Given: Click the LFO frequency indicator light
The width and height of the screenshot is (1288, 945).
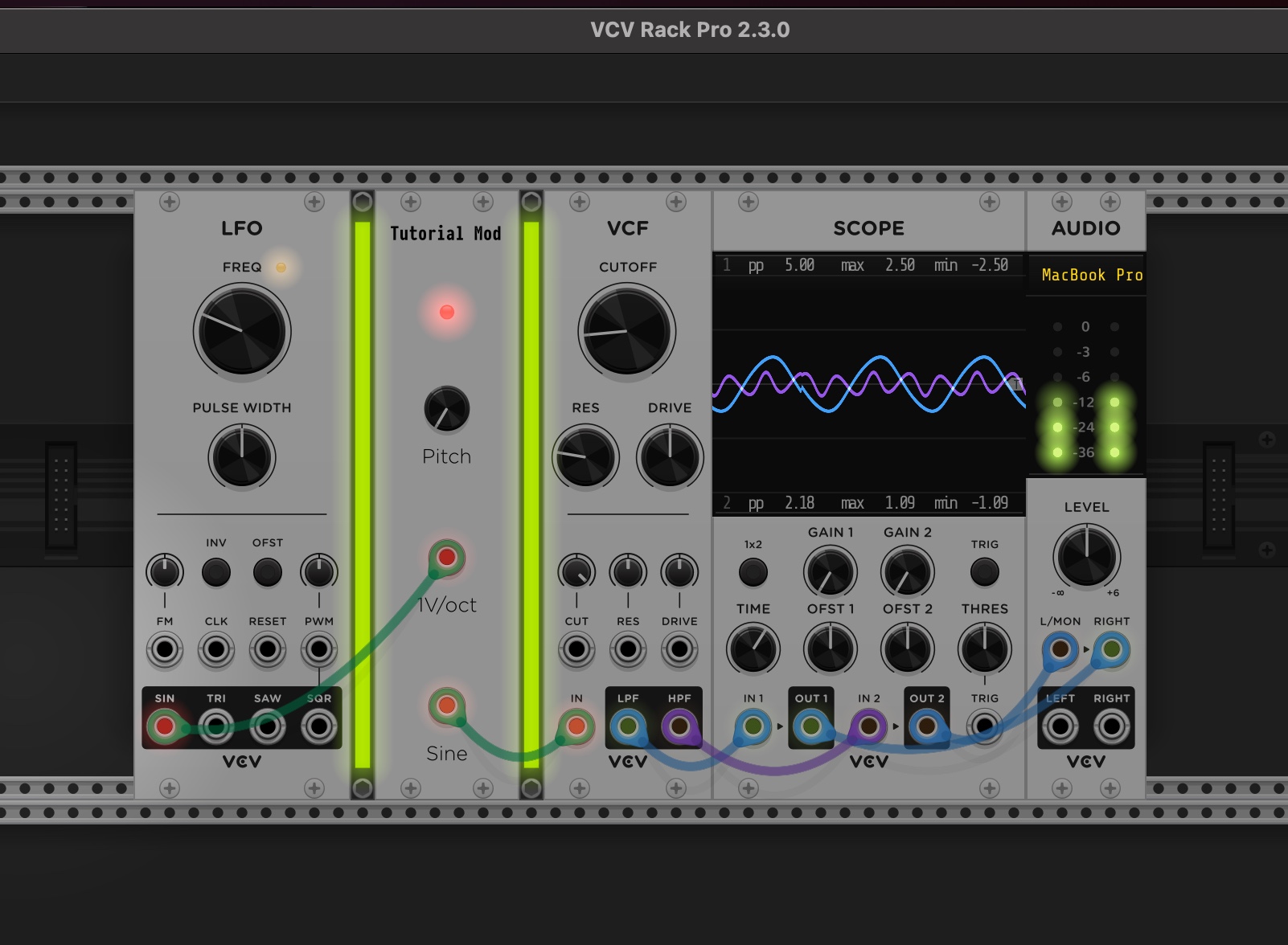Looking at the screenshot, I should tap(281, 268).
